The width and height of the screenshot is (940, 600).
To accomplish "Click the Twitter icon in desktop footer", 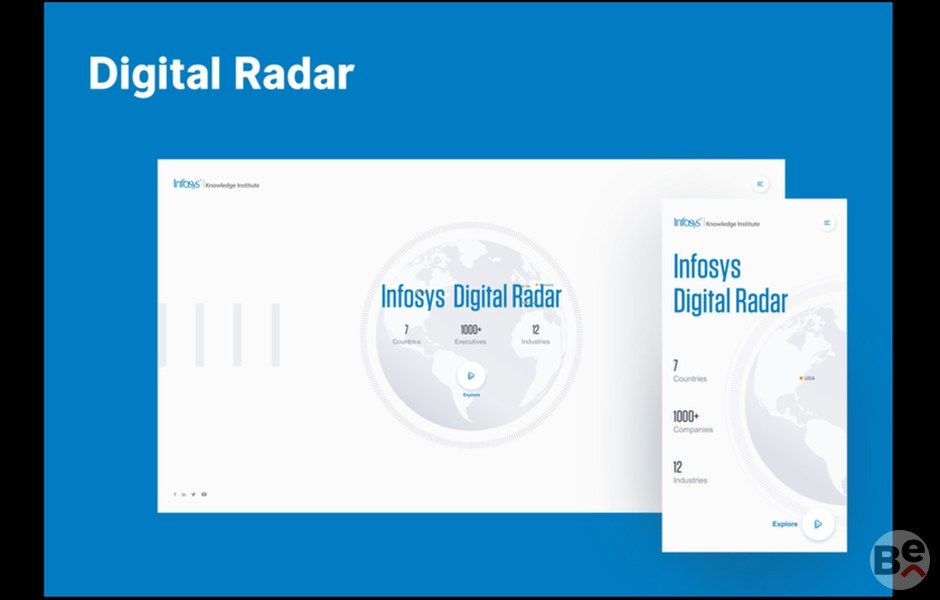I will coord(194,494).
